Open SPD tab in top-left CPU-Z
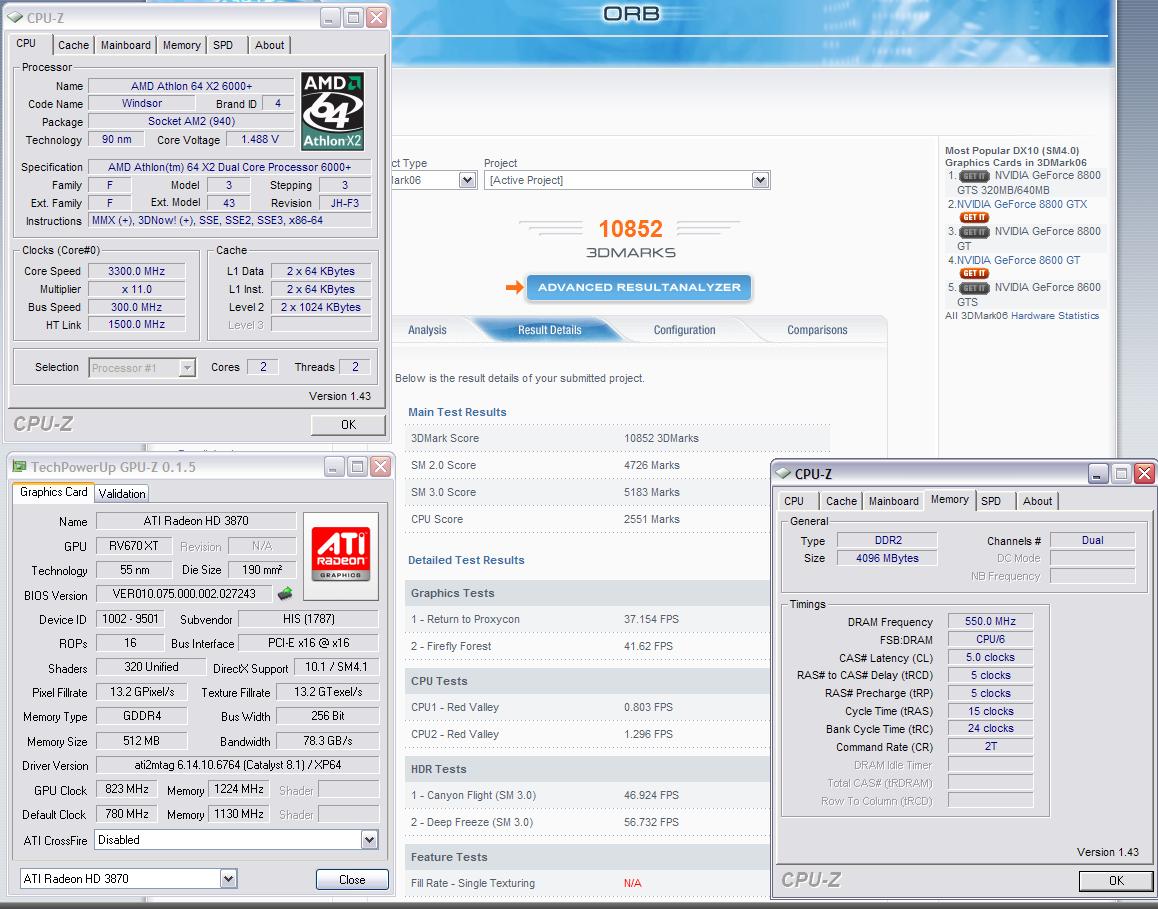Viewport: 1158px width, 909px height. coord(223,45)
